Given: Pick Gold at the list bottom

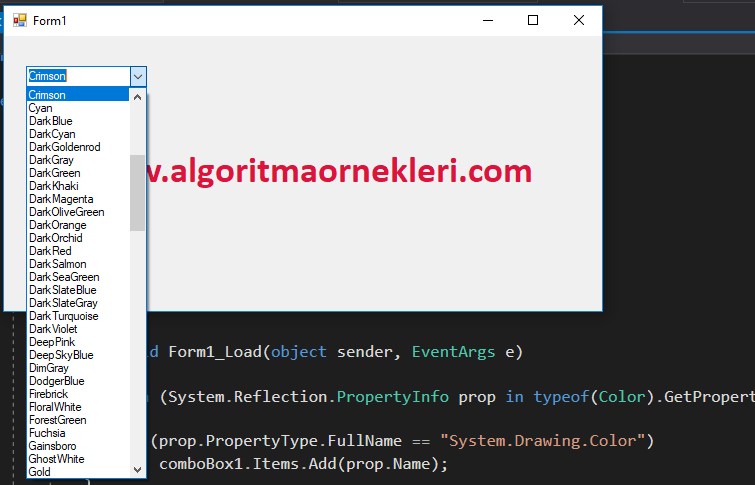Looking at the screenshot, I should point(40,471).
